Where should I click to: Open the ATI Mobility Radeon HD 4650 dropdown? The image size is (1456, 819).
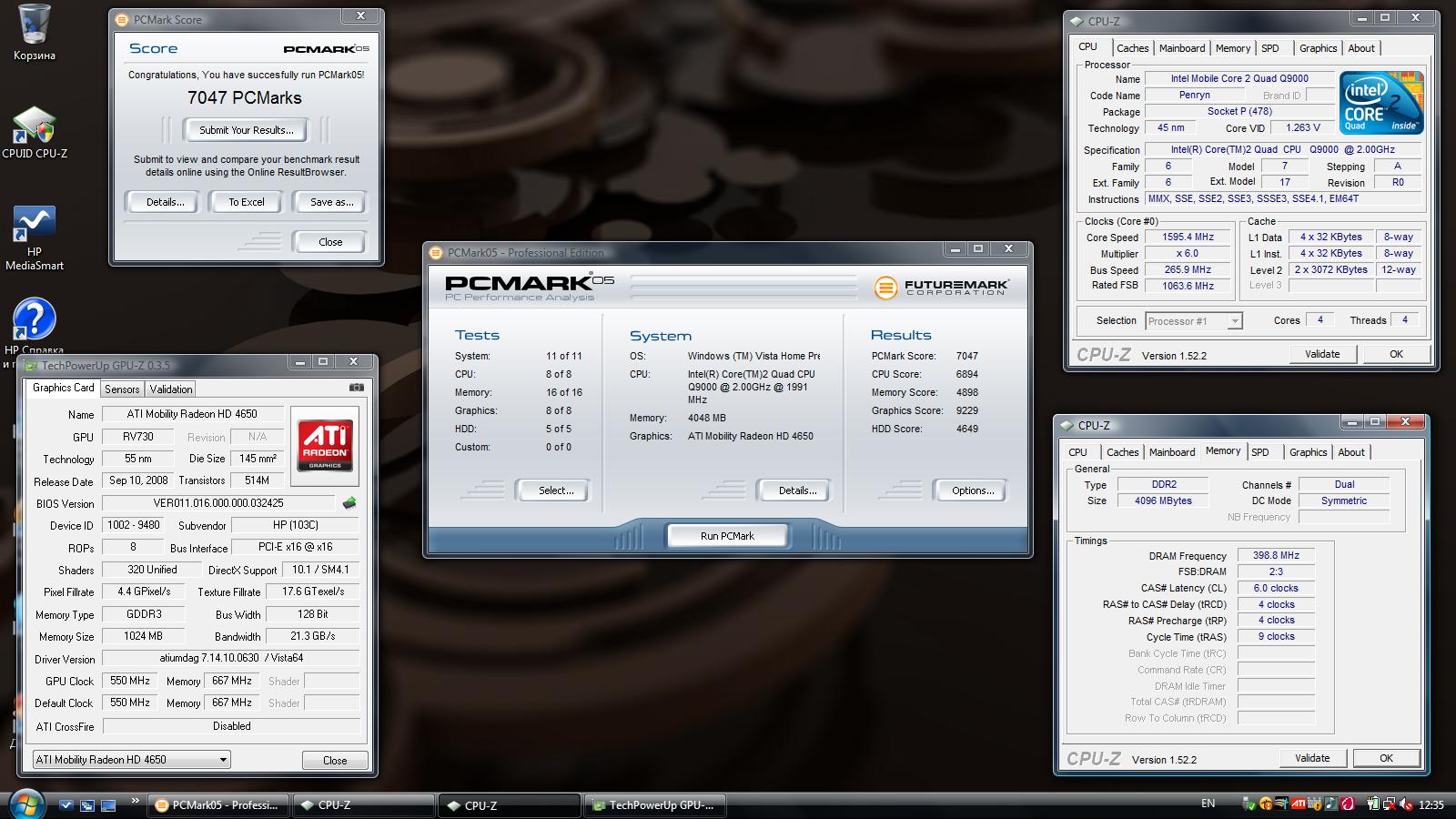coord(131,760)
